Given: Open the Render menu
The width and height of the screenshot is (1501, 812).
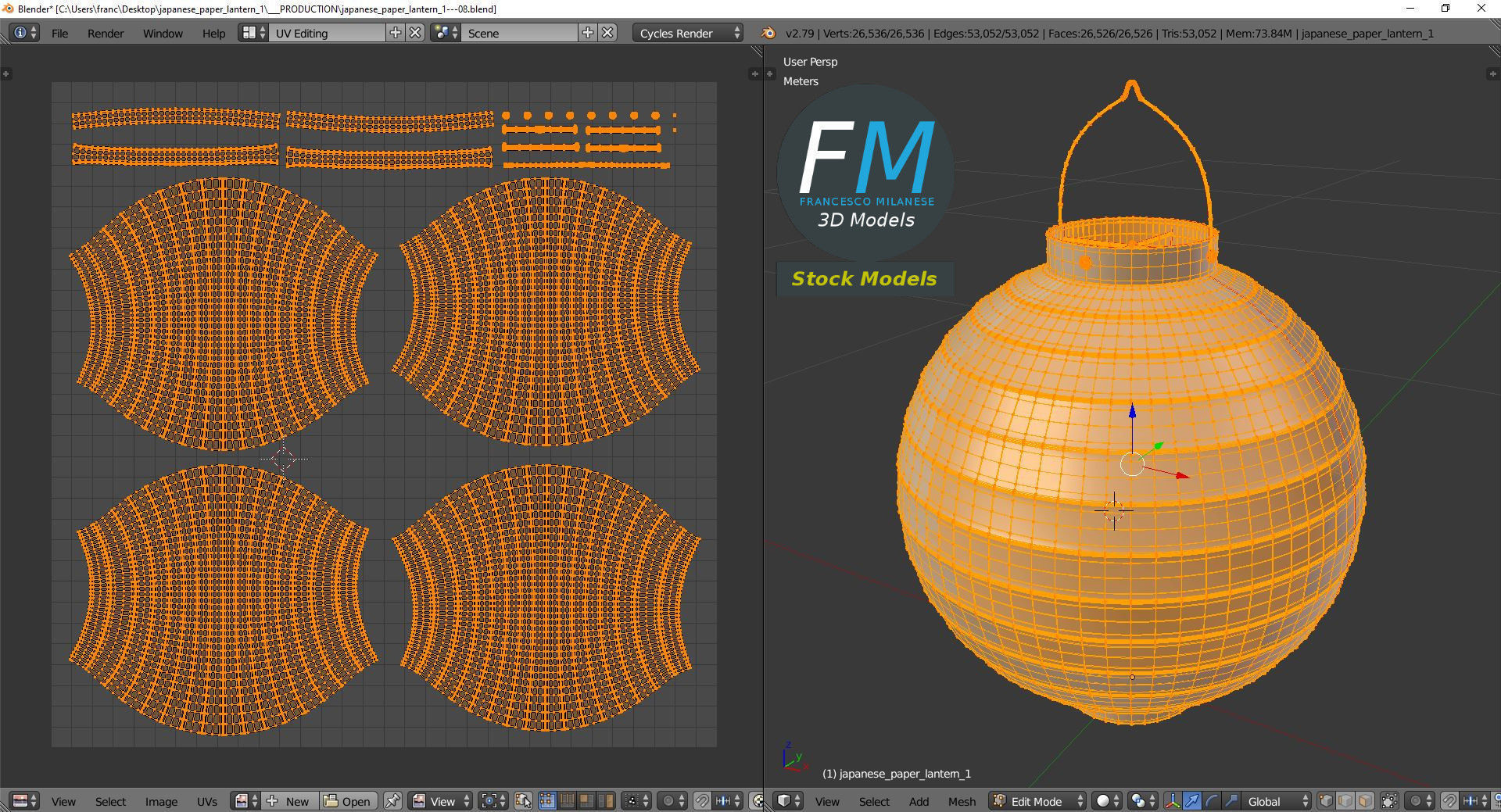Looking at the screenshot, I should 106,34.
